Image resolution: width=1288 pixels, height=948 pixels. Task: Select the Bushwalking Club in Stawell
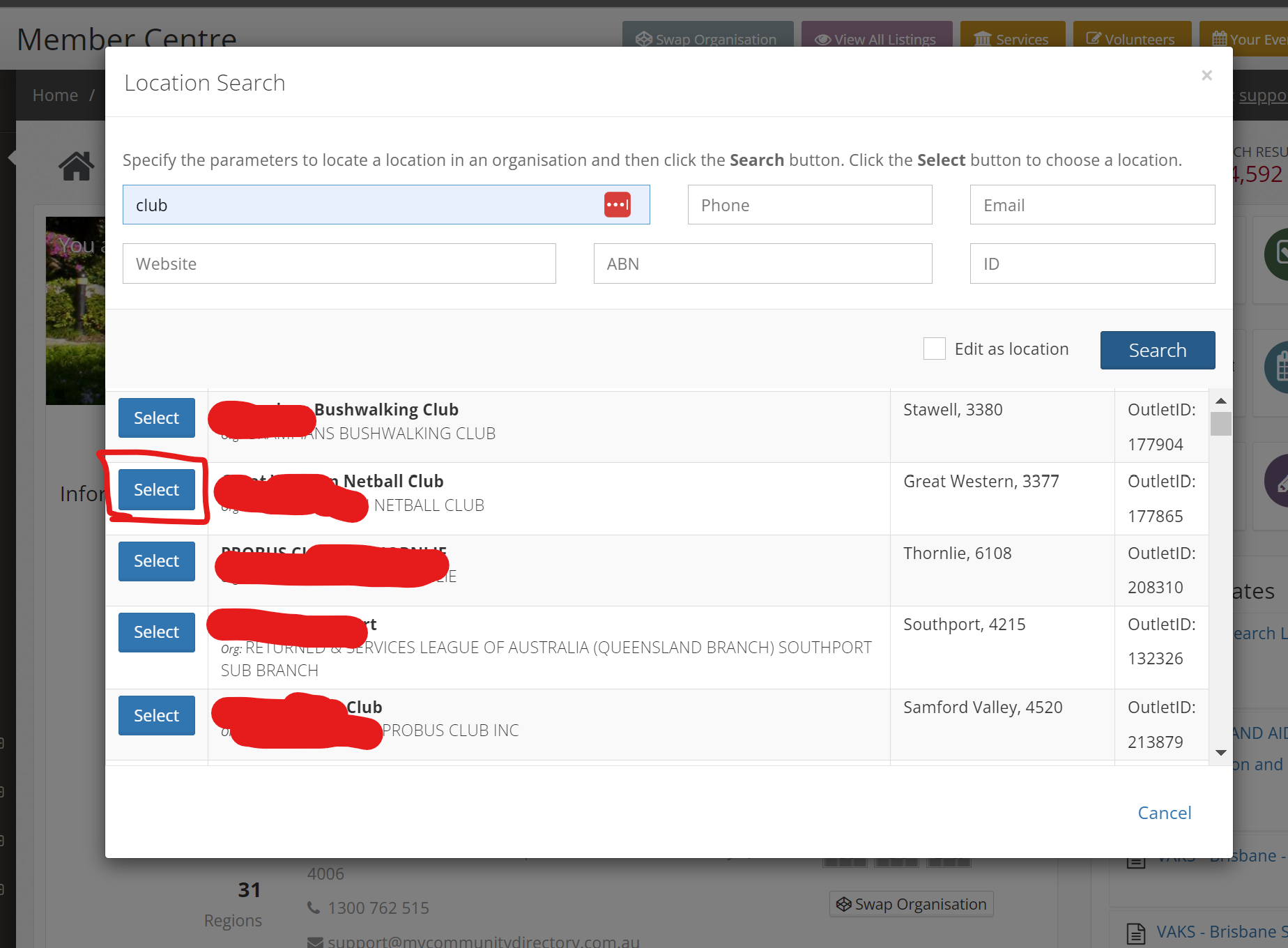click(156, 418)
